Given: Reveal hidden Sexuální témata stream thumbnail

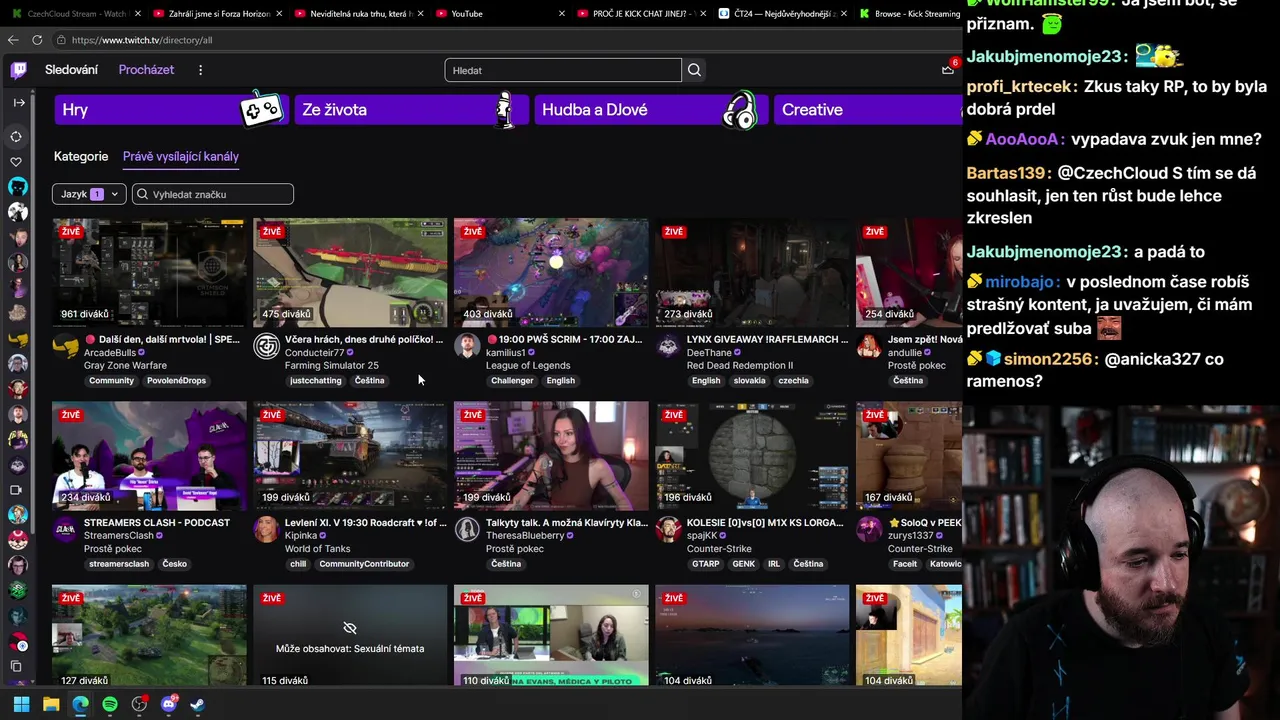Looking at the screenshot, I should (350, 635).
